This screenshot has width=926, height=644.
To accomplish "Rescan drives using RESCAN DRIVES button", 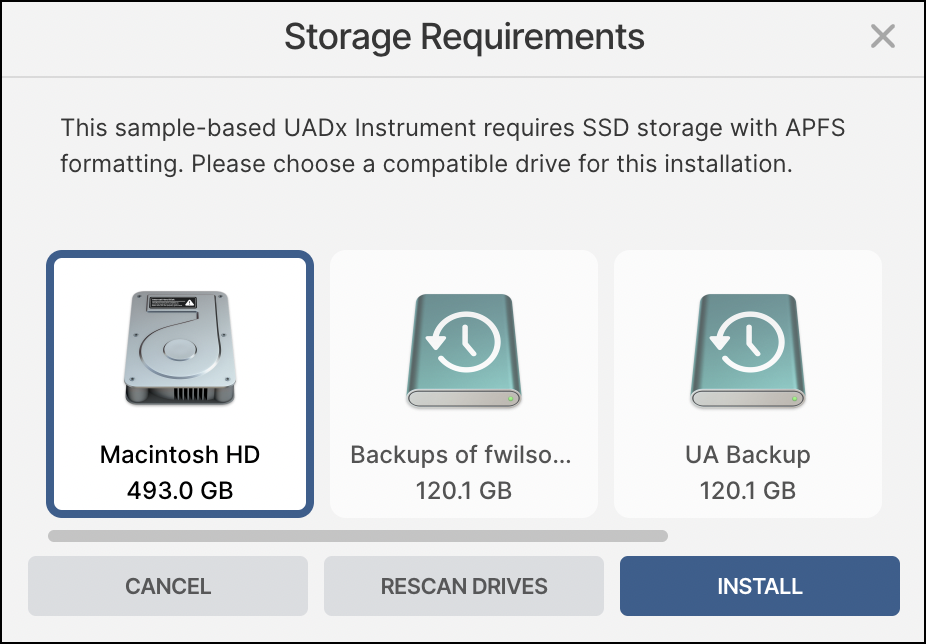I will point(464,586).
